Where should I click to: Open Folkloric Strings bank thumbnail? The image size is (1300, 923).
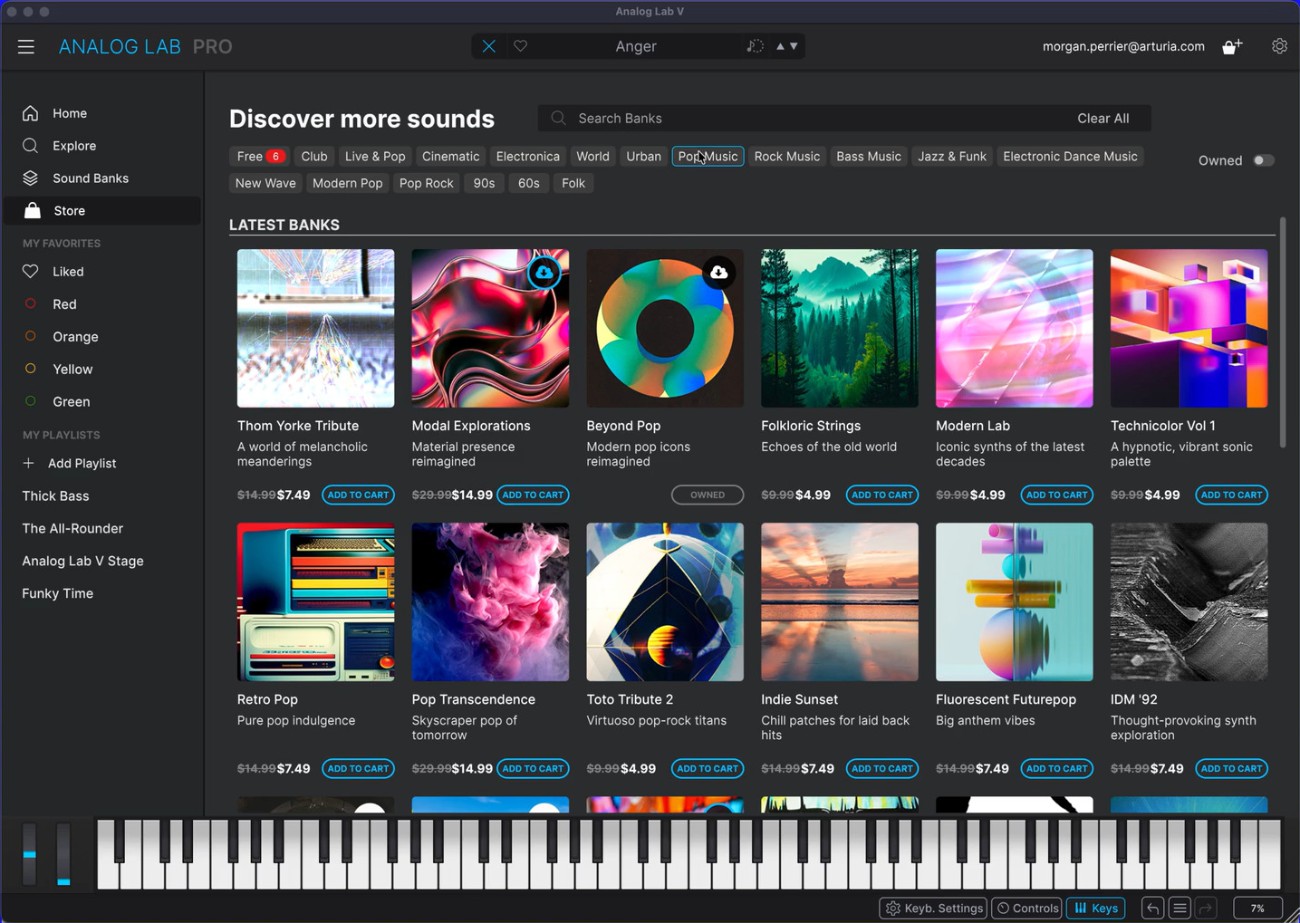[840, 328]
